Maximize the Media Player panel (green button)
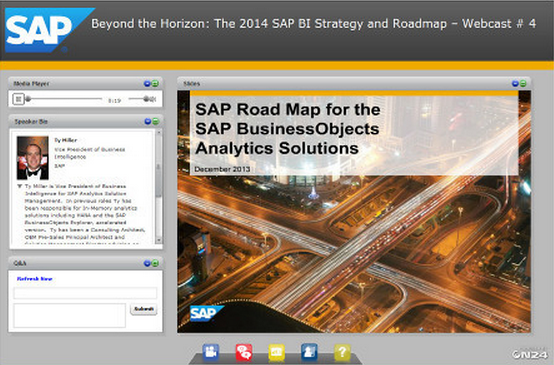 tap(155, 84)
